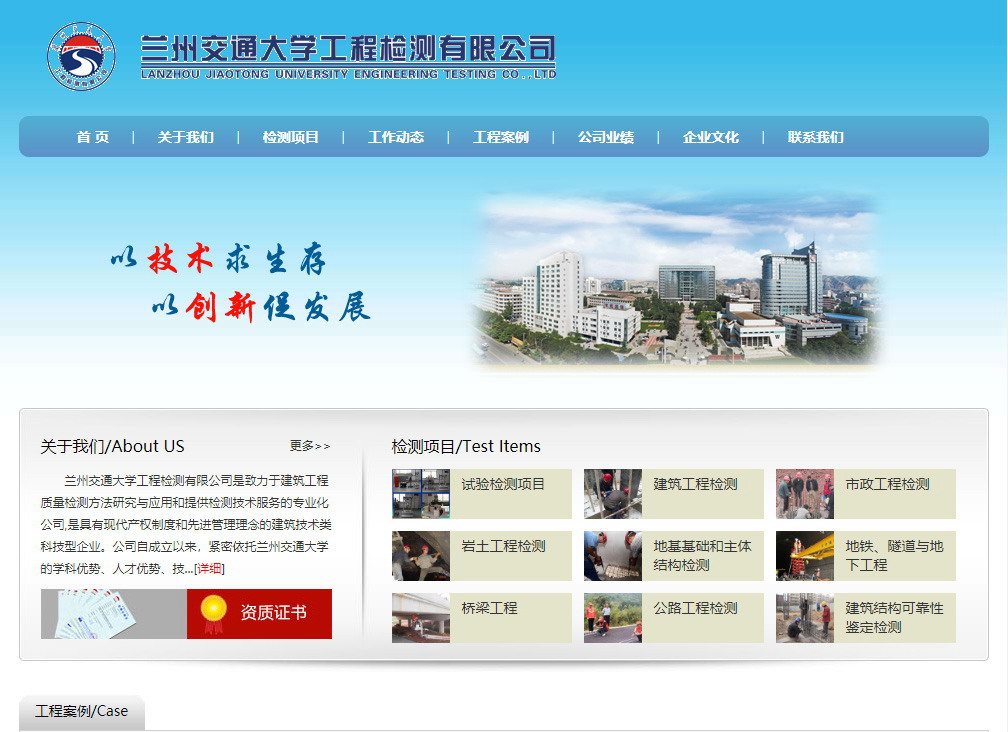
Task: Click the round university company logo
Action: tap(81, 57)
